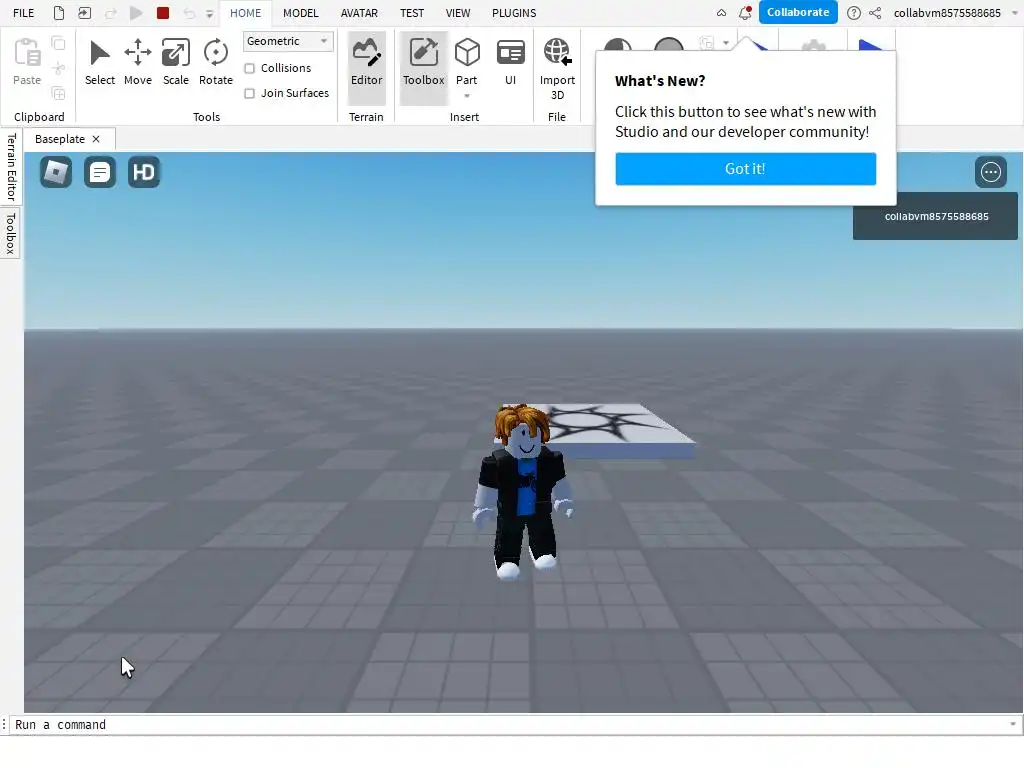Click the collabvm8575588685 username at top right
The height and width of the screenshot is (768, 1024).
pyautogui.click(x=947, y=13)
